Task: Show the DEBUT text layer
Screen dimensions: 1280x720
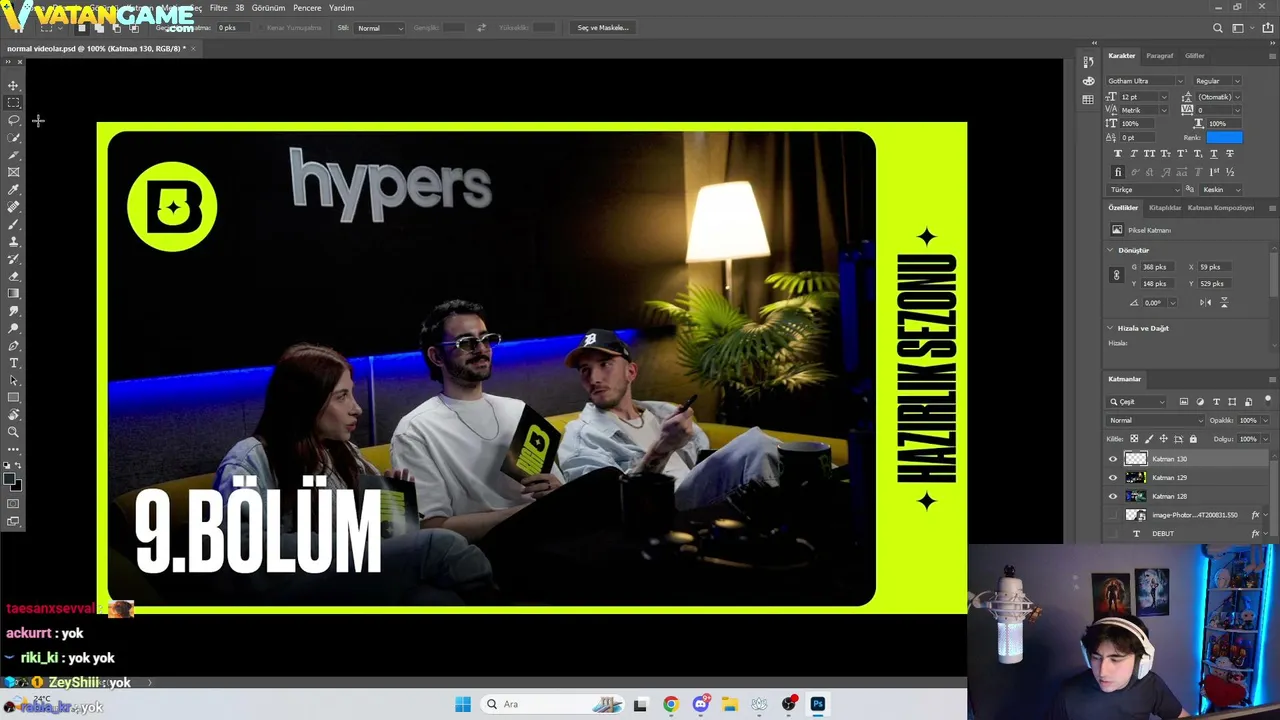Action: 1113,534
